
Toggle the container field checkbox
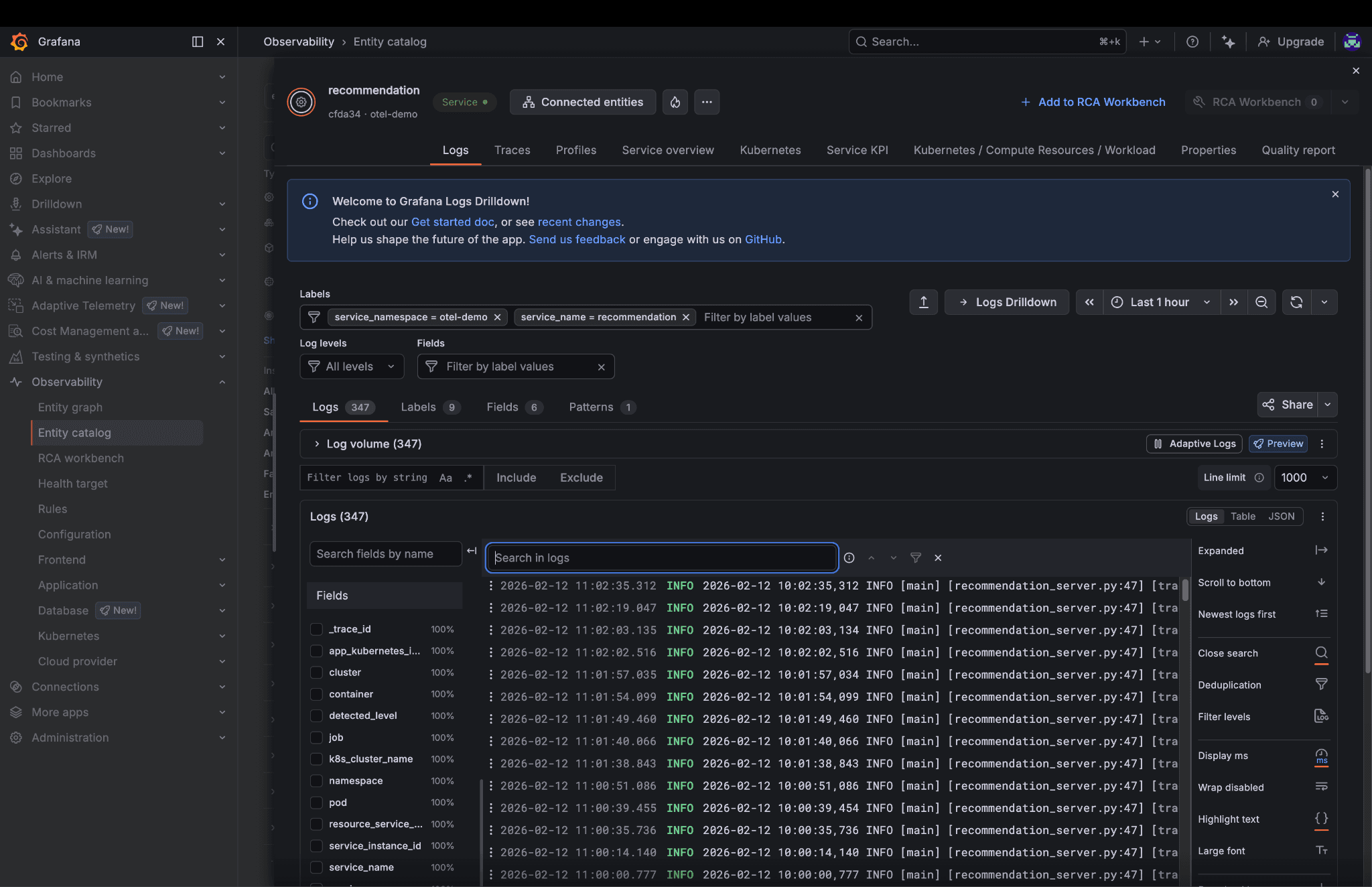(x=316, y=694)
